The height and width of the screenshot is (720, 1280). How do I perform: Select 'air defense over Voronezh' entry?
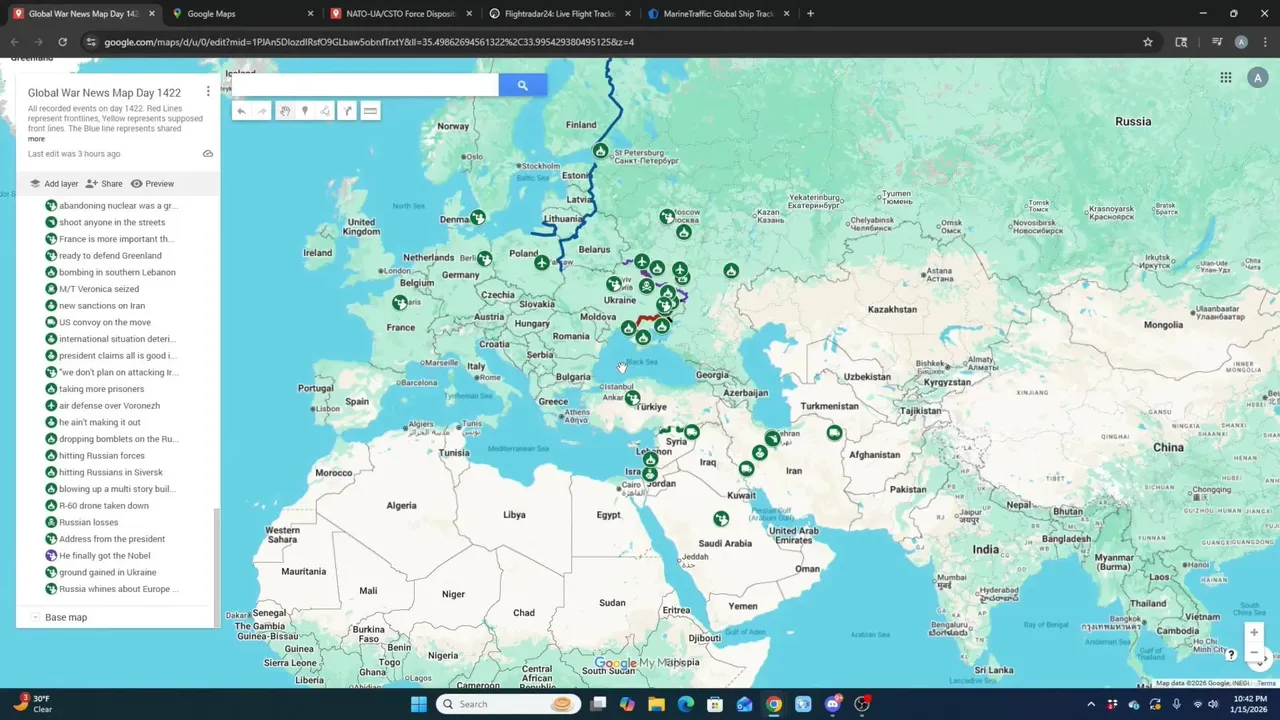[x=109, y=406]
